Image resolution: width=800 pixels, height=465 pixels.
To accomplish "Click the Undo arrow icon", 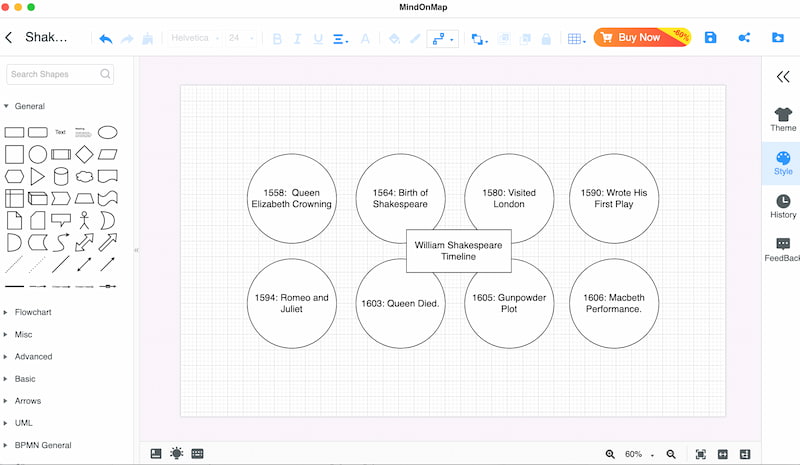I will click(106, 38).
